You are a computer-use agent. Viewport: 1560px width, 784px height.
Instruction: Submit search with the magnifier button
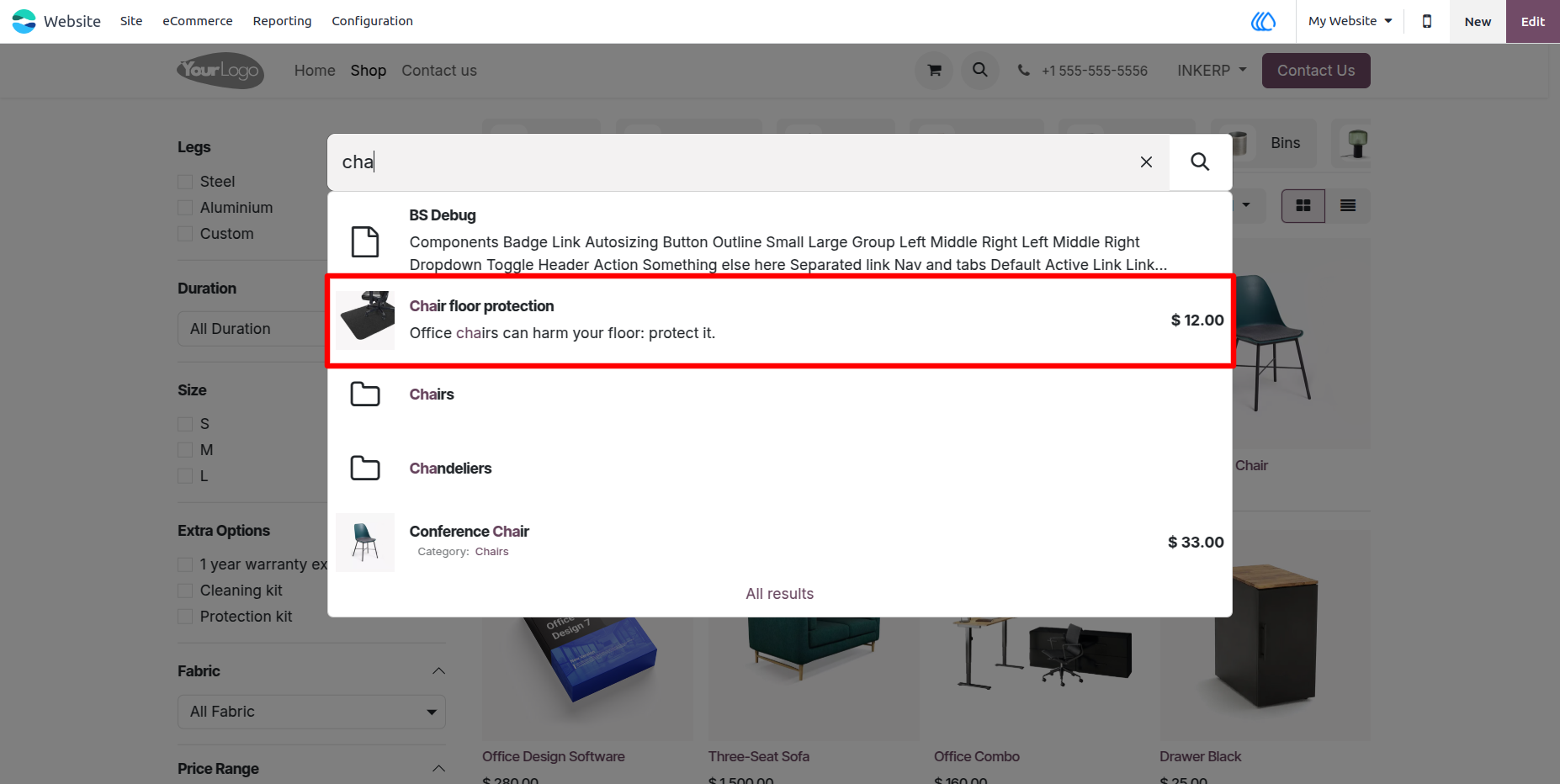1201,162
